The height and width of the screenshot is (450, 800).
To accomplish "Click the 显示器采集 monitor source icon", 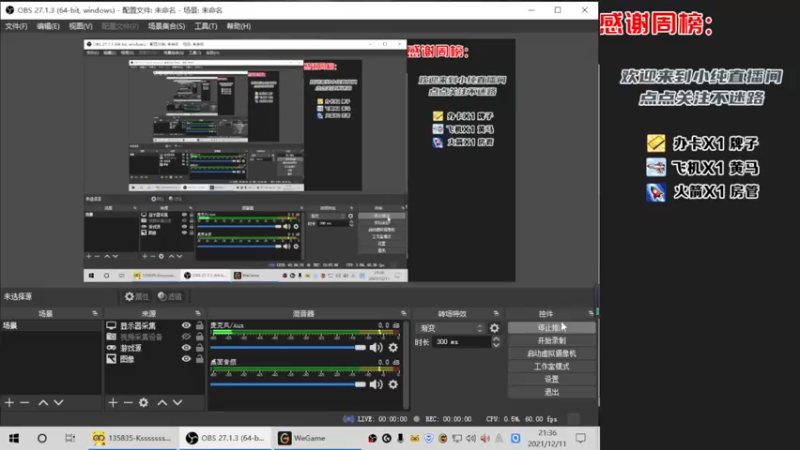I will [x=111, y=326].
